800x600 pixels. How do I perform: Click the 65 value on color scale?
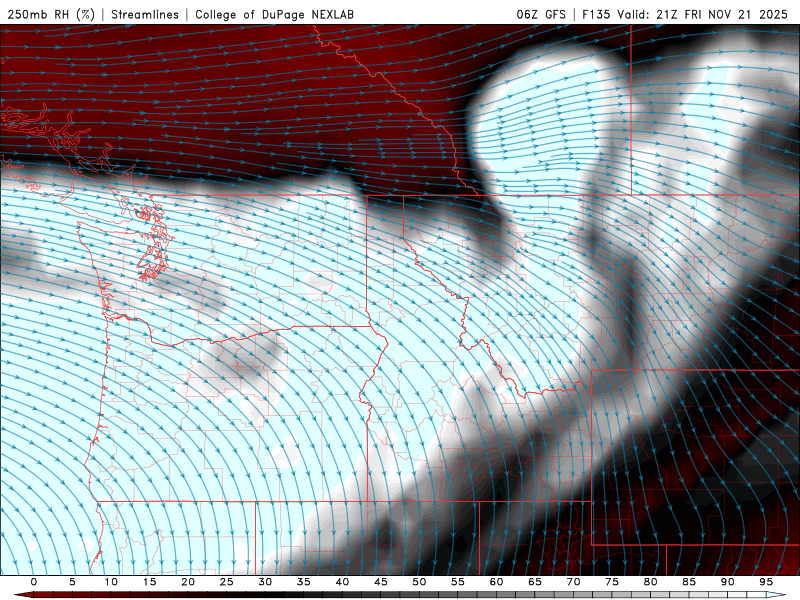pyautogui.click(x=535, y=582)
